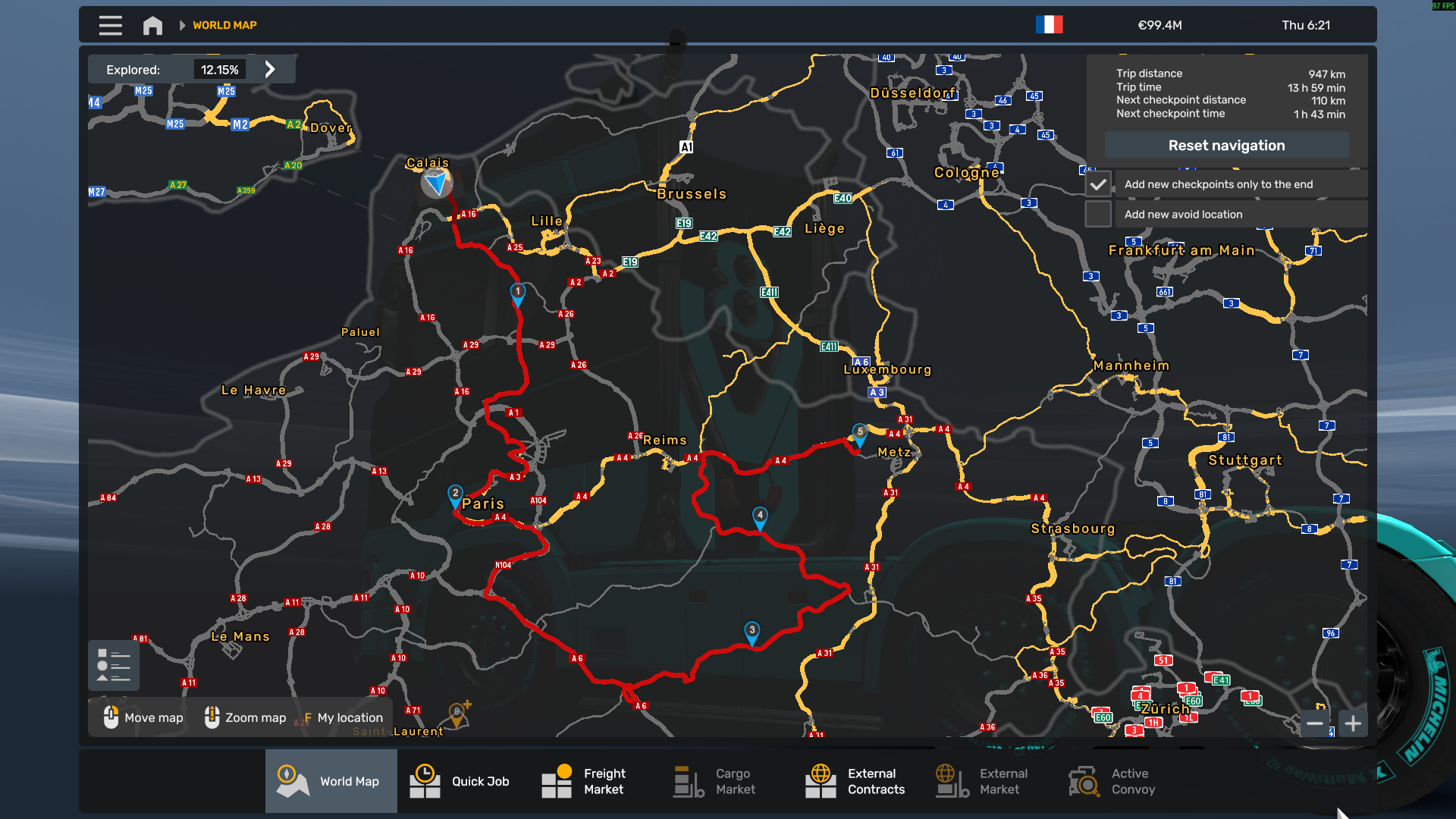Click the Brussels city label
This screenshot has height=819, width=1456.
(x=692, y=194)
